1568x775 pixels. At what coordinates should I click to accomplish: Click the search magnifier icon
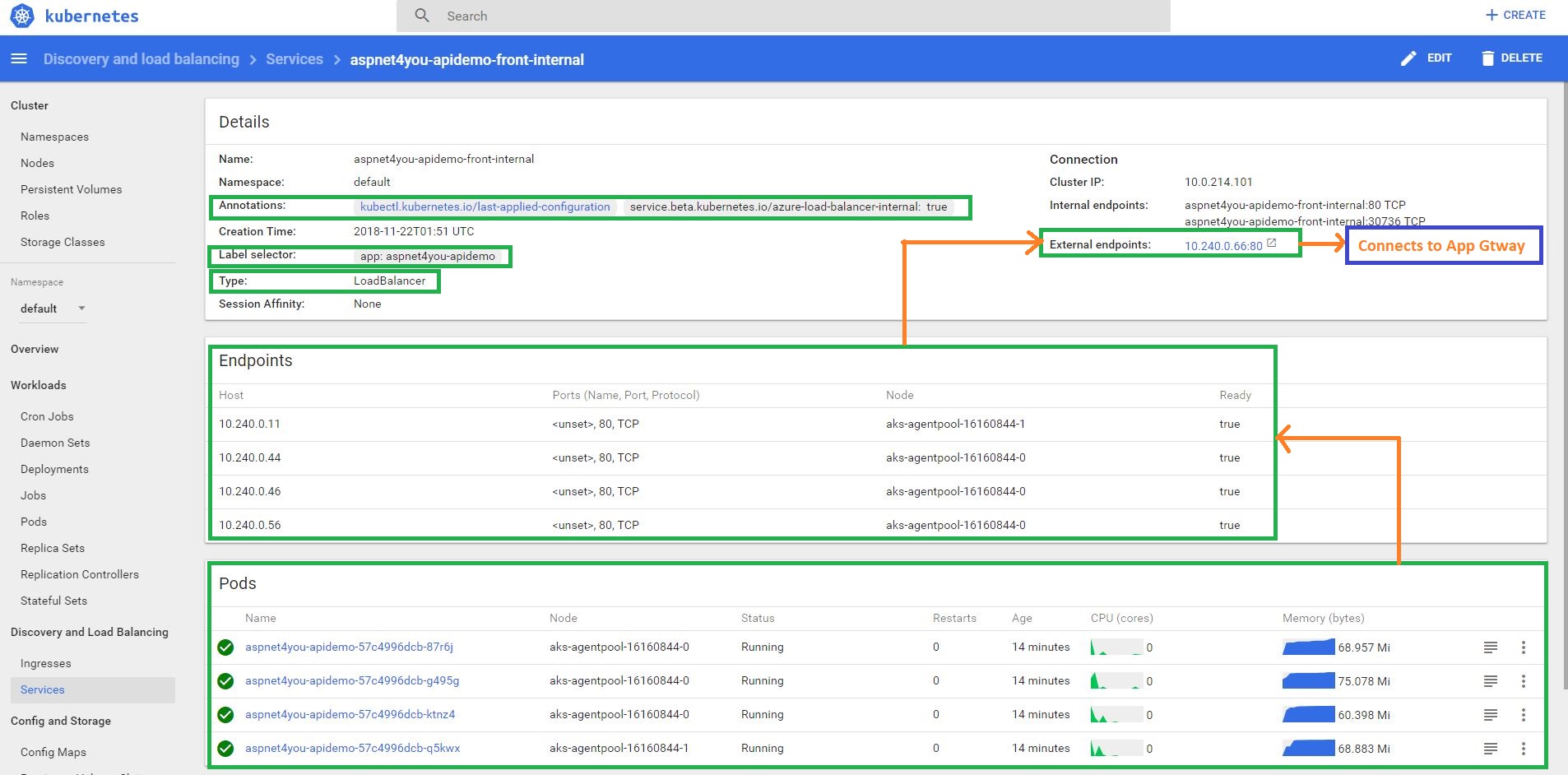coord(422,16)
